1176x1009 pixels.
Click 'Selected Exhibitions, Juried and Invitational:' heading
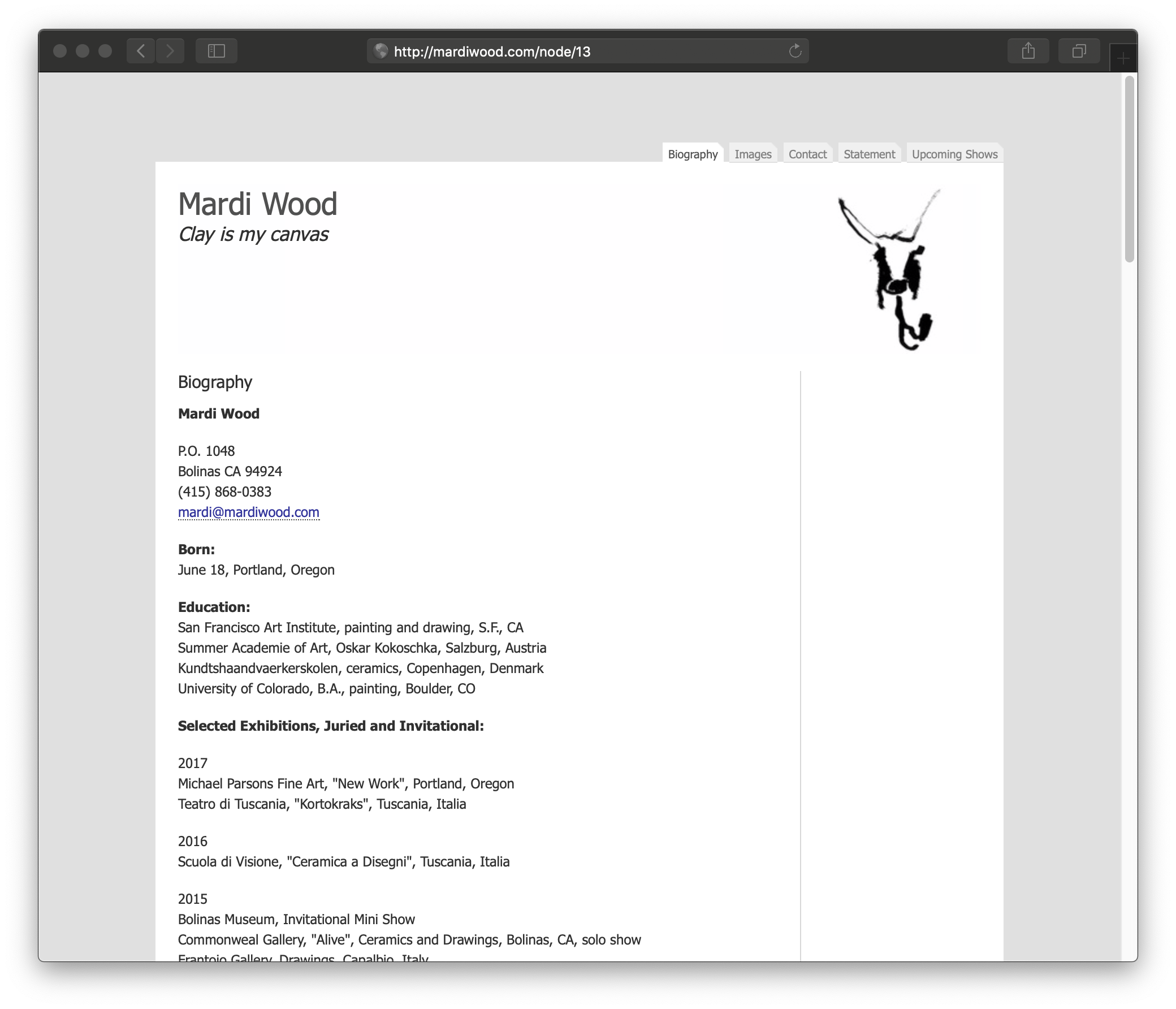coord(331,726)
